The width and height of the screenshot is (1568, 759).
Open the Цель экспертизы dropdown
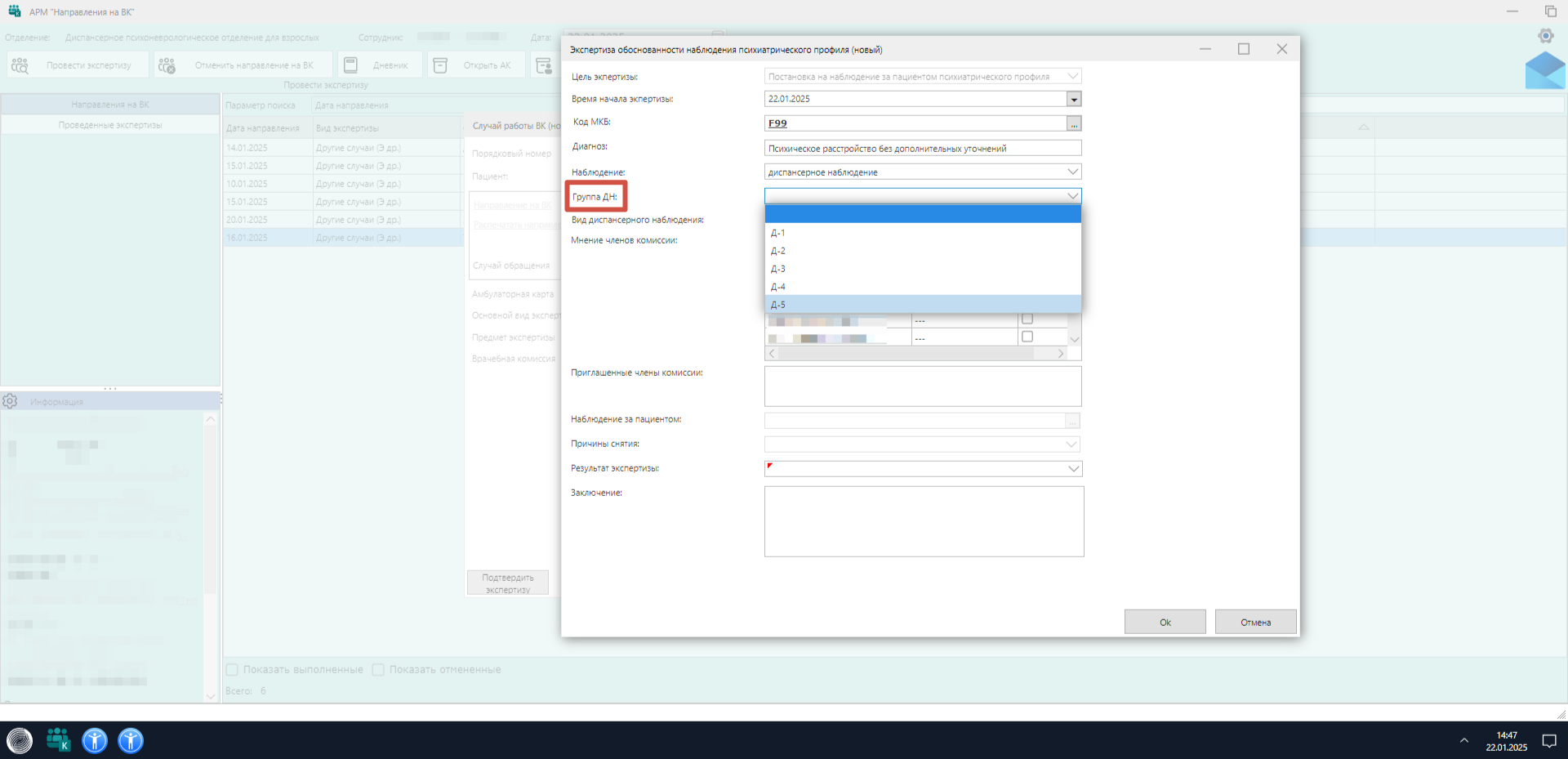tap(1073, 76)
